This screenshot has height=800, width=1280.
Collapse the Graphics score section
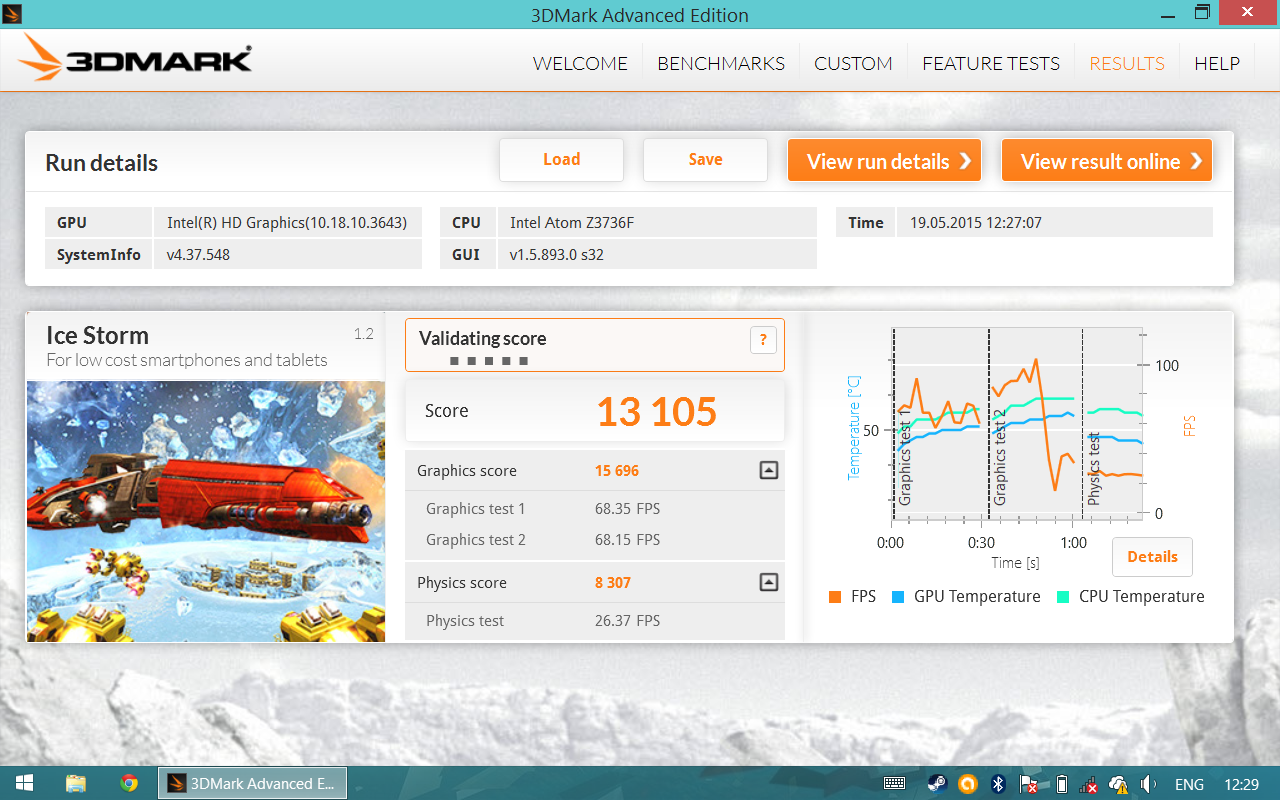coord(768,470)
